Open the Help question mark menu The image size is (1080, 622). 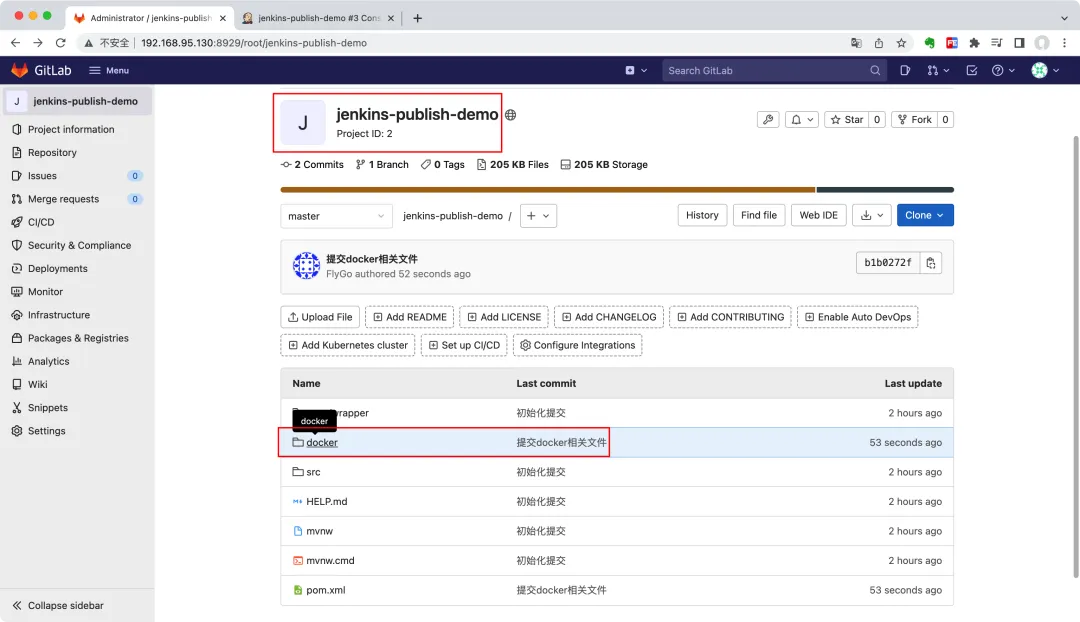(x=1002, y=70)
